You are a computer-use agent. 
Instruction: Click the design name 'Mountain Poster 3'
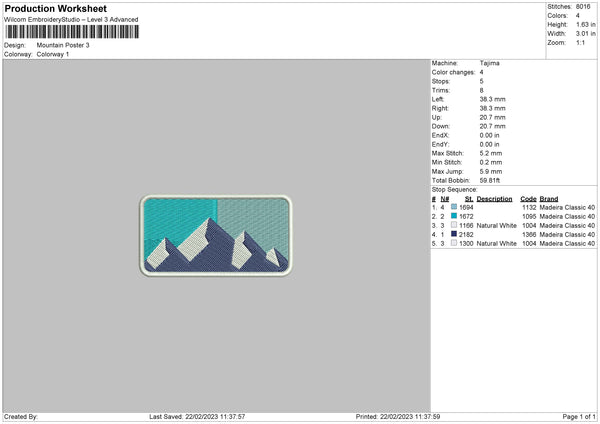(x=63, y=45)
